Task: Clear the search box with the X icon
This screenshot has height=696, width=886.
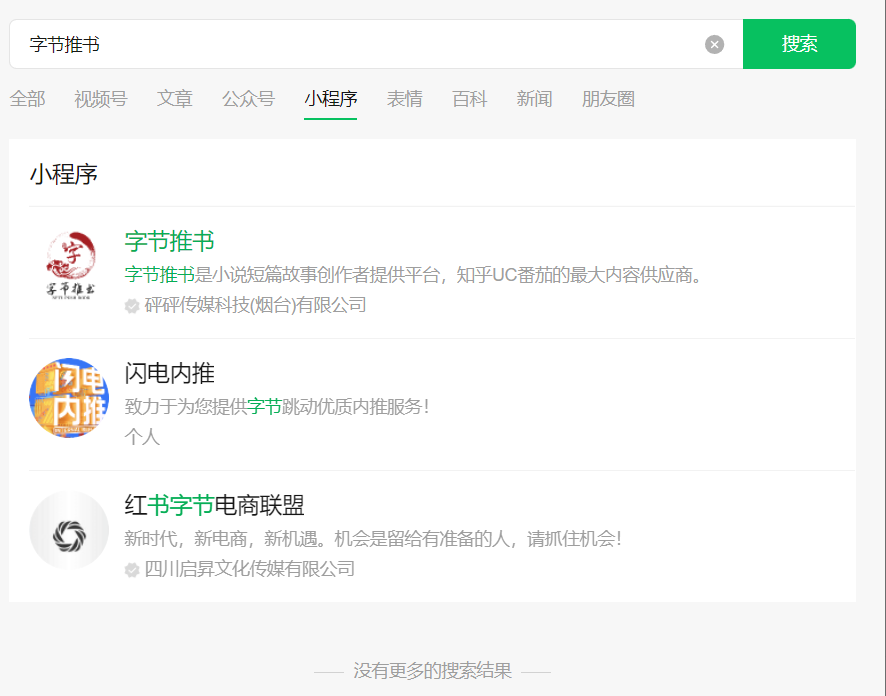Action: [x=714, y=45]
